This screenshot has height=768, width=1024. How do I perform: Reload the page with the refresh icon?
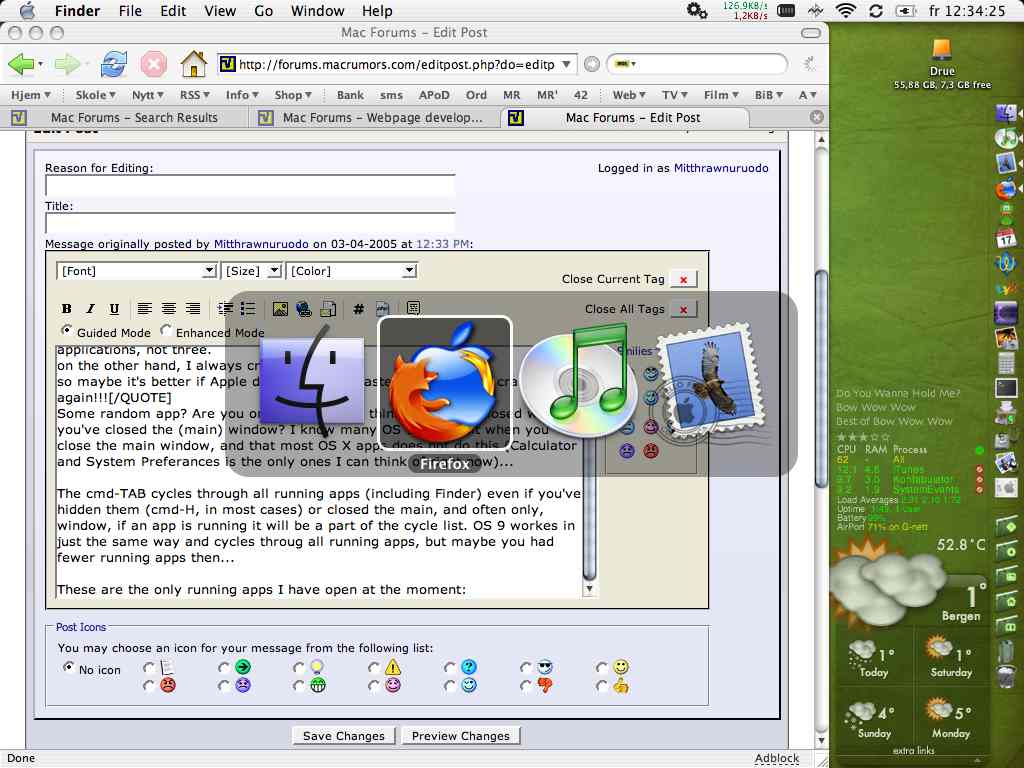[x=114, y=64]
